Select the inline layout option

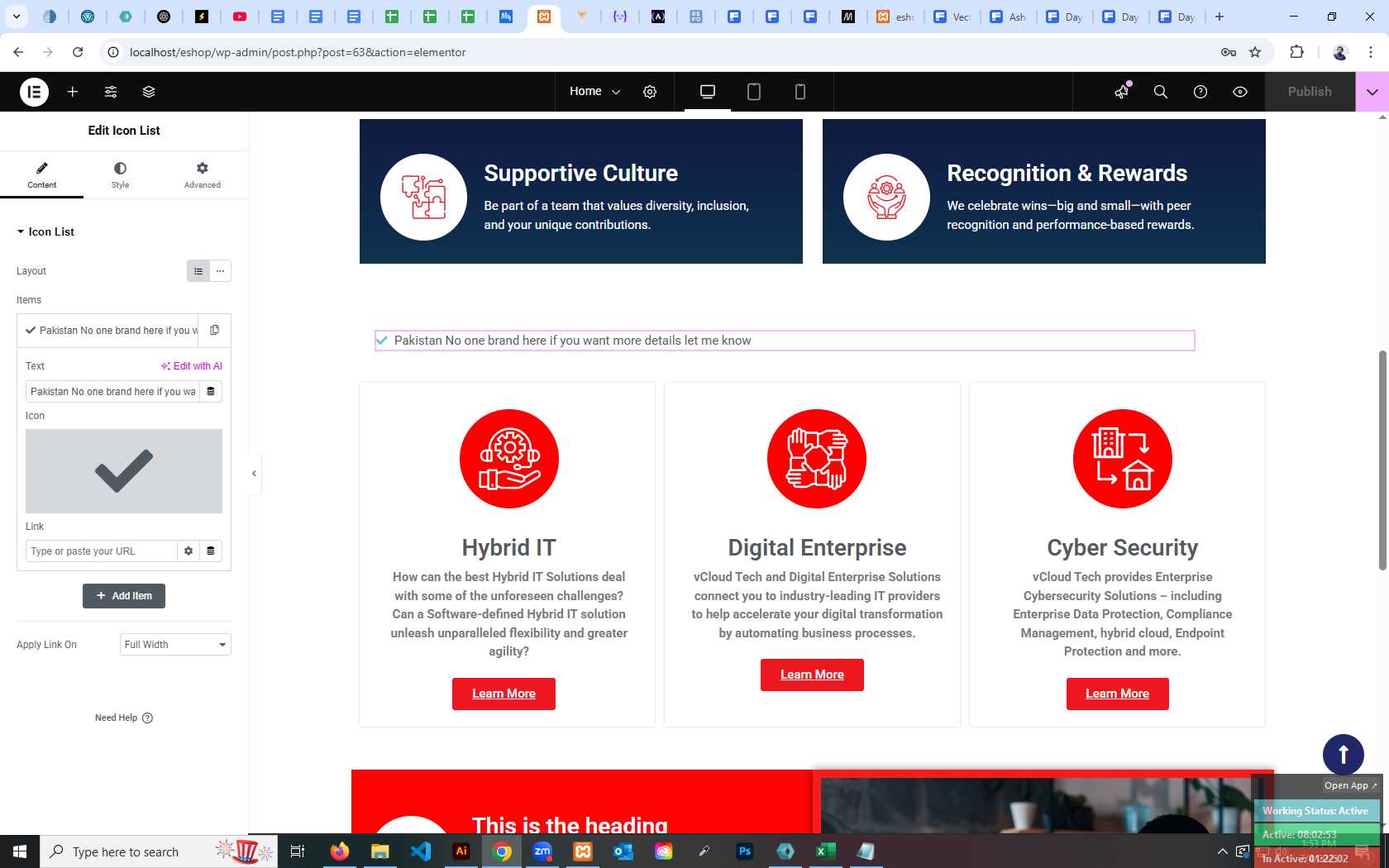coord(220,271)
